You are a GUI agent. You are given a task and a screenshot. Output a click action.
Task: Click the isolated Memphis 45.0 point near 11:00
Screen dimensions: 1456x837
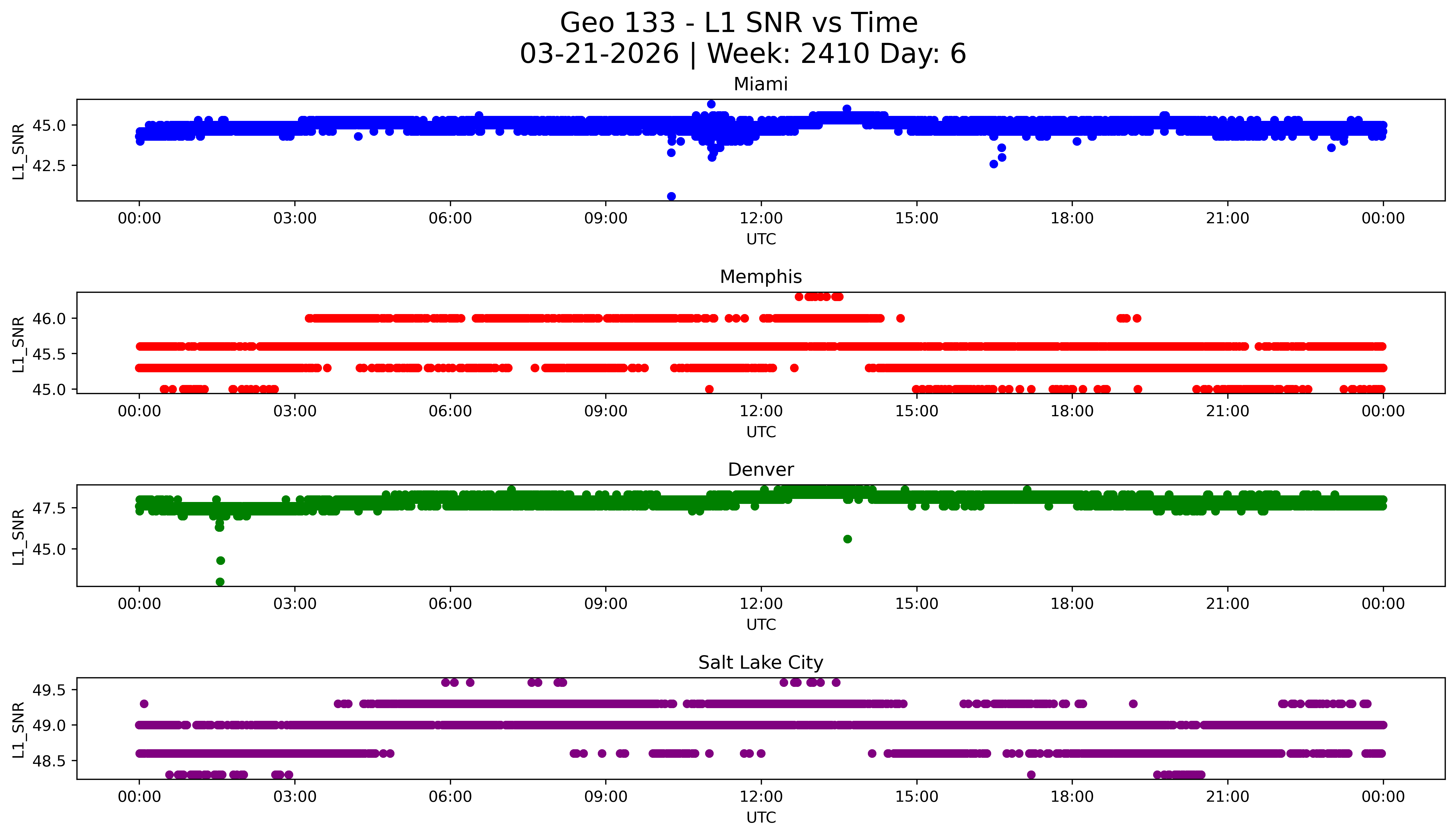(x=709, y=389)
